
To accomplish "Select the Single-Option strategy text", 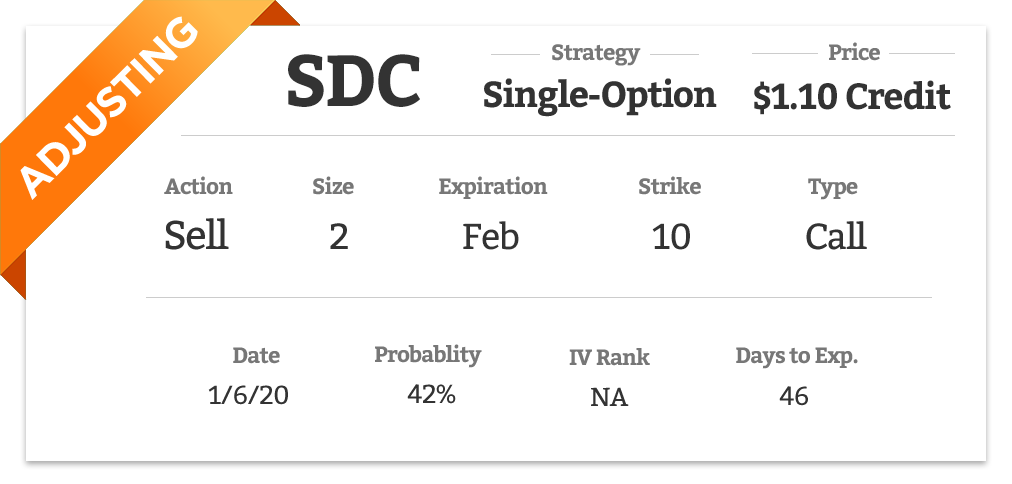I will coord(599,96).
